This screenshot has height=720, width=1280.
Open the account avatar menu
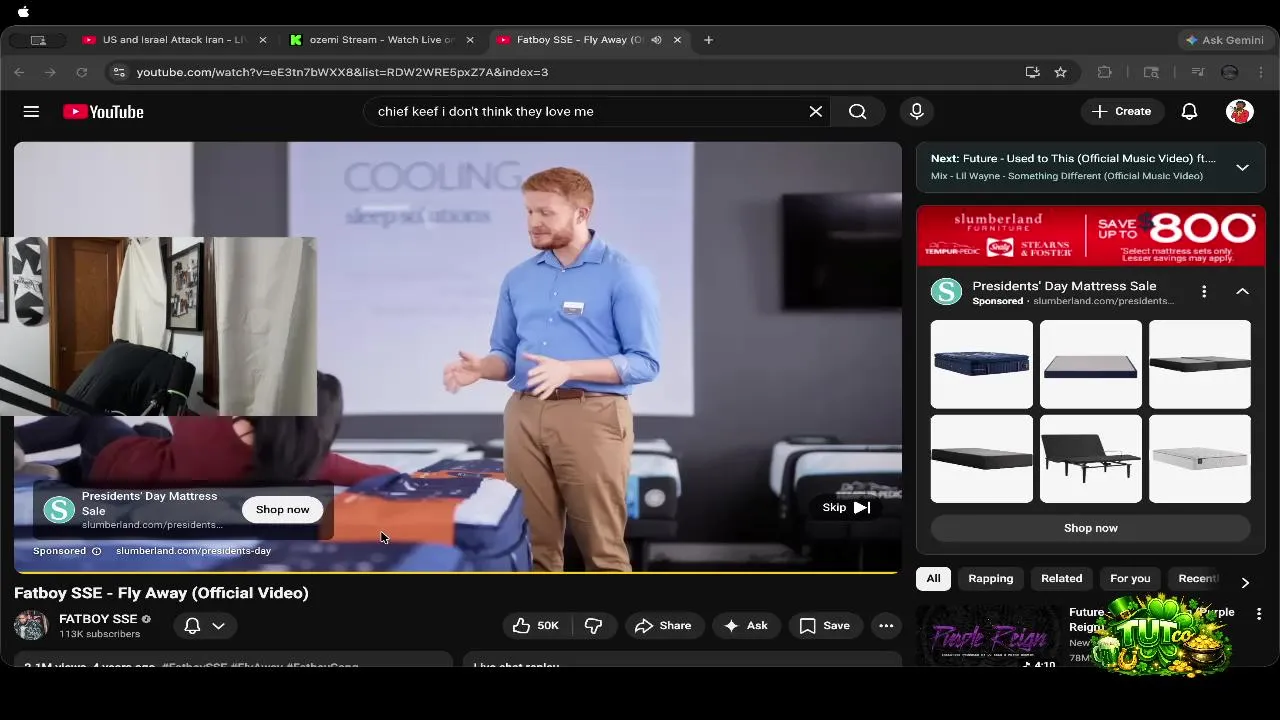[x=1240, y=112]
